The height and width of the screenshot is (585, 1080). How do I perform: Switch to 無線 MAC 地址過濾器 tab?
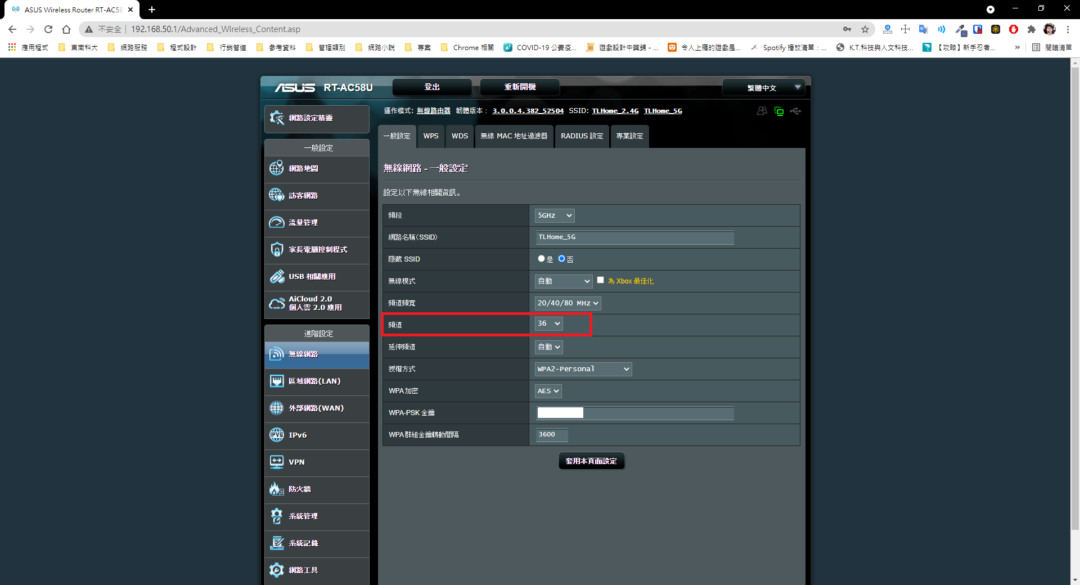pos(514,136)
